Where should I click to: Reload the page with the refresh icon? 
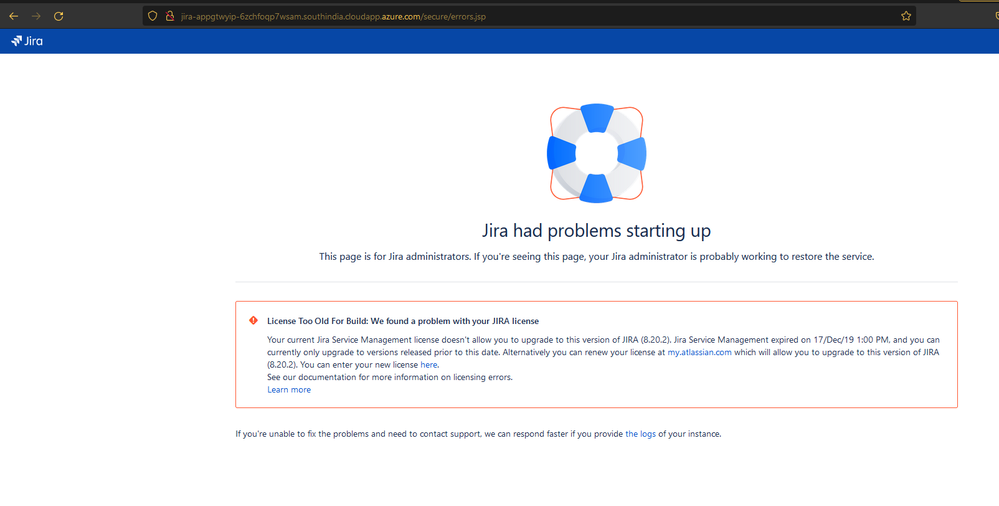pos(59,16)
